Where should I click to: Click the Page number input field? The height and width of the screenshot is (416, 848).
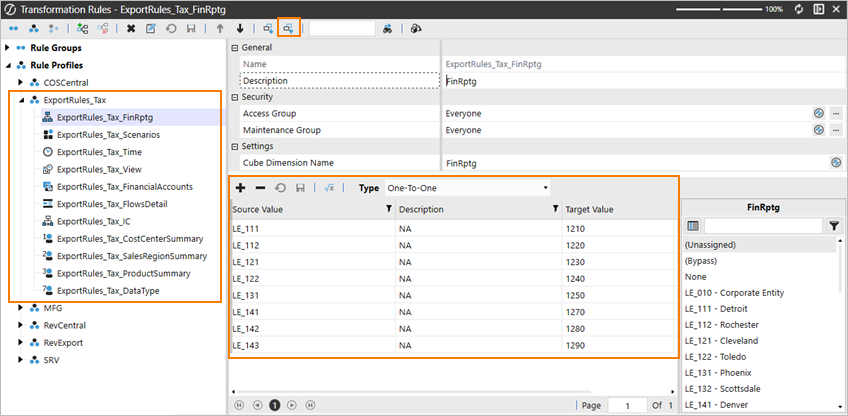click(628, 405)
